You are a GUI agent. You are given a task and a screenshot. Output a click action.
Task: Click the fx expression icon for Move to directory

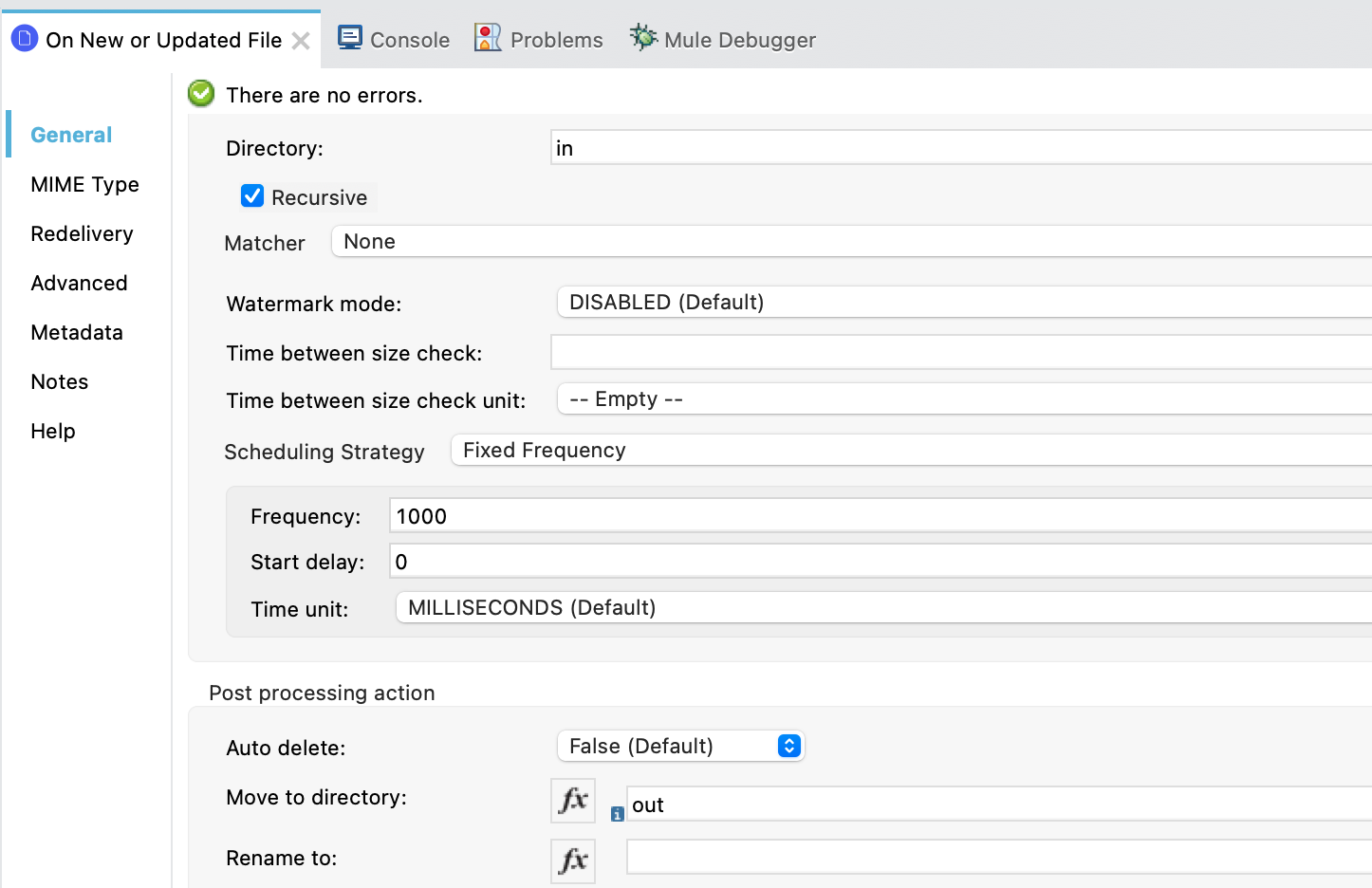point(572,801)
